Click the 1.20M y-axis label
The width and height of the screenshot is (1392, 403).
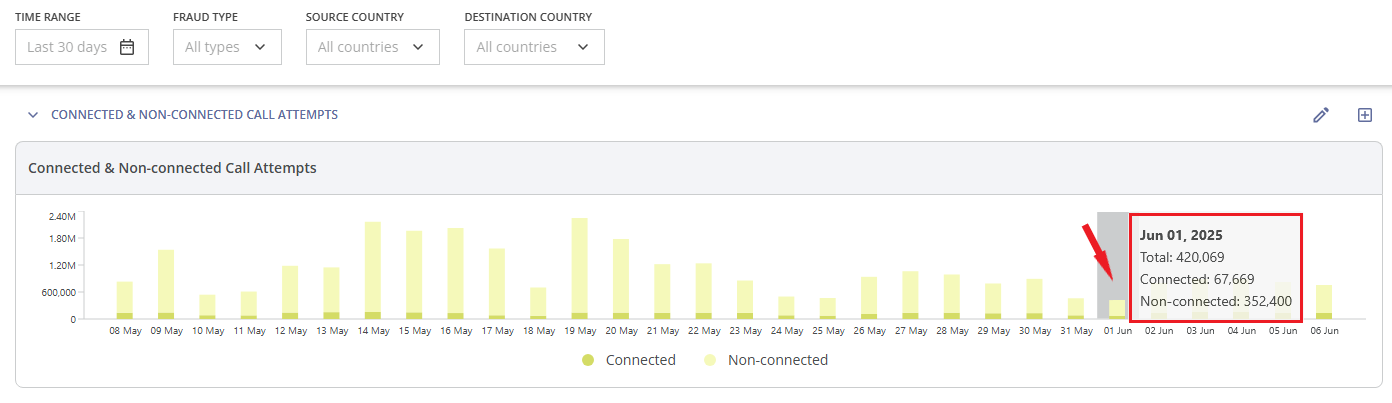pyautogui.click(x=62, y=266)
